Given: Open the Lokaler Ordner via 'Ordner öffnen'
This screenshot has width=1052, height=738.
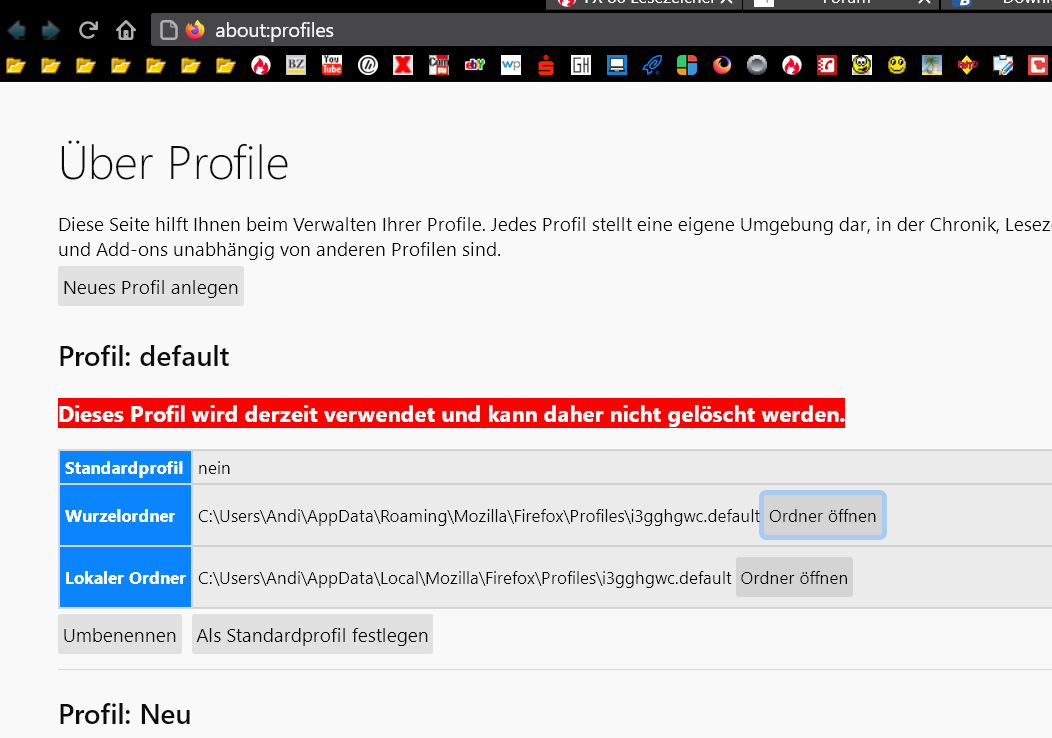Looking at the screenshot, I should (794, 578).
